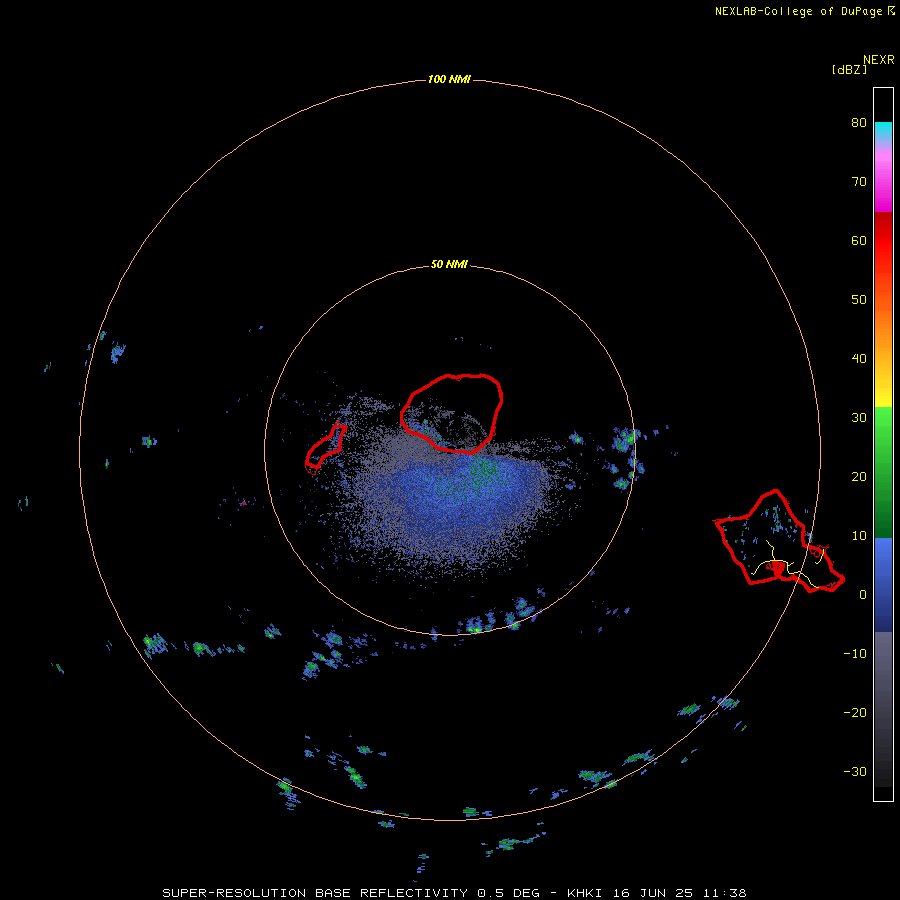This screenshot has width=900, height=900.
Task: Click the [dBZ] units label
Action: [849, 70]
